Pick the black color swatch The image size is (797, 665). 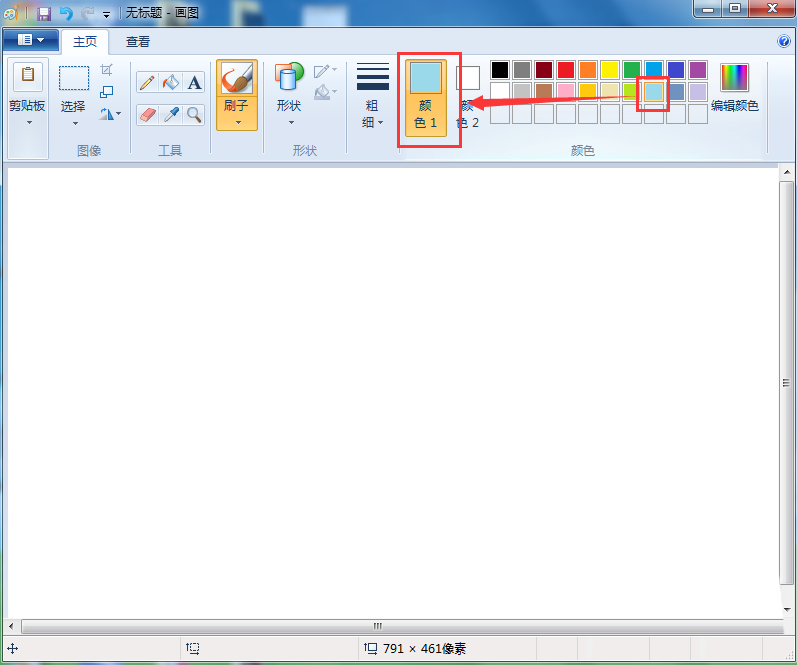500,70
